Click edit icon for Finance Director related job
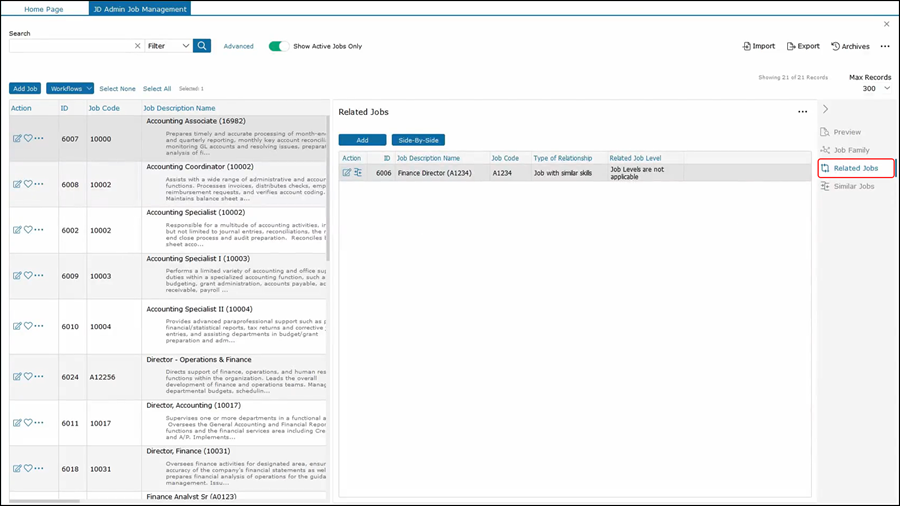 347,173
